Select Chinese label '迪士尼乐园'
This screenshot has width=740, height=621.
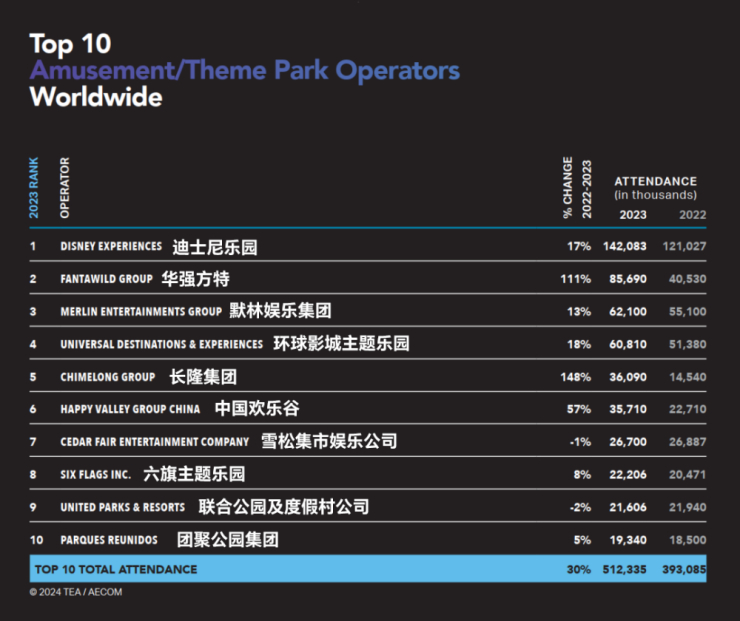click(215, 247)
